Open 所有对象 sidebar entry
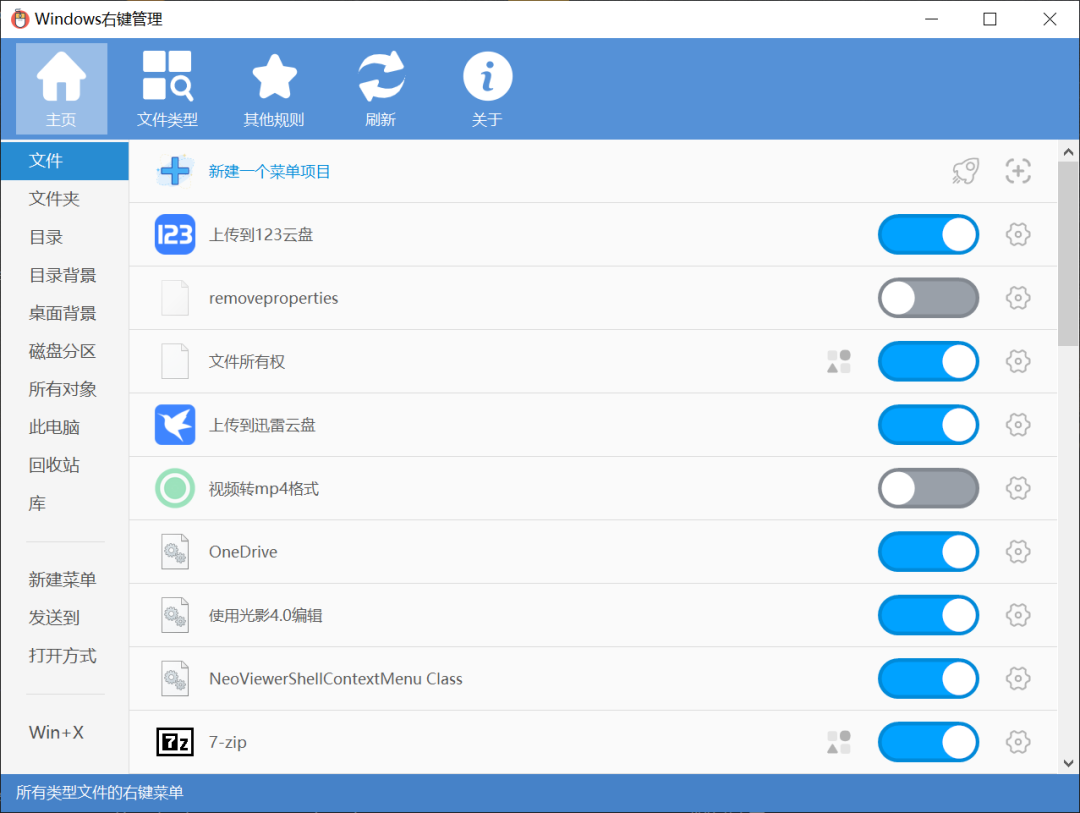Viewport: 1080px width, 813px height. pos(65,389)
